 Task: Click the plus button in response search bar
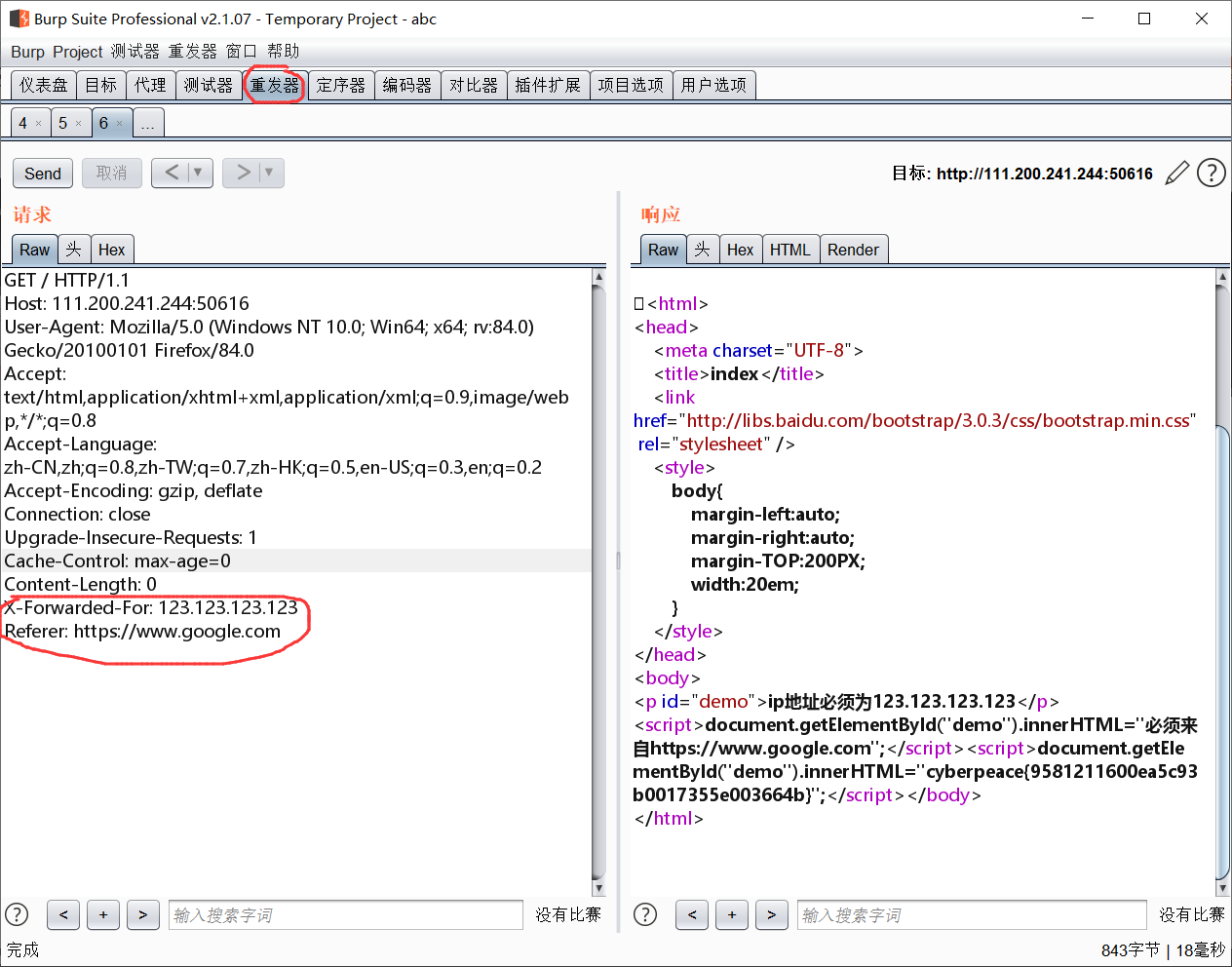732,914
